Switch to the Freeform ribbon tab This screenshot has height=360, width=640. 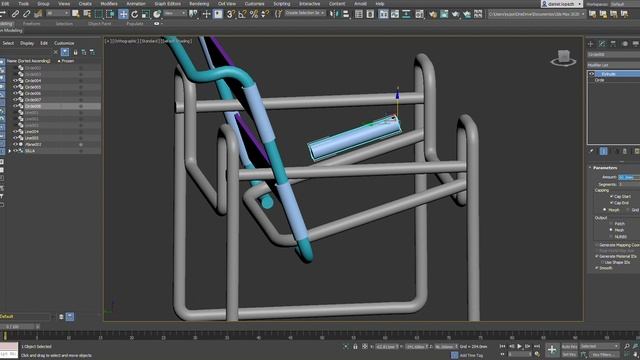(31, 24)
